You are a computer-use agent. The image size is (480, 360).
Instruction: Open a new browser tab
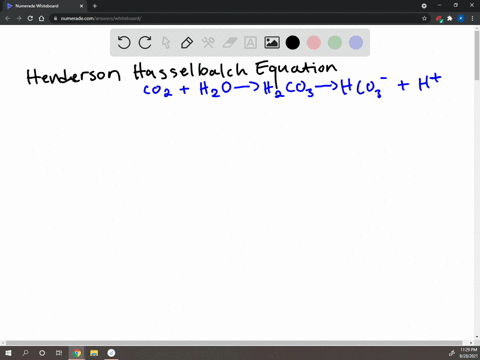point(95,6)
